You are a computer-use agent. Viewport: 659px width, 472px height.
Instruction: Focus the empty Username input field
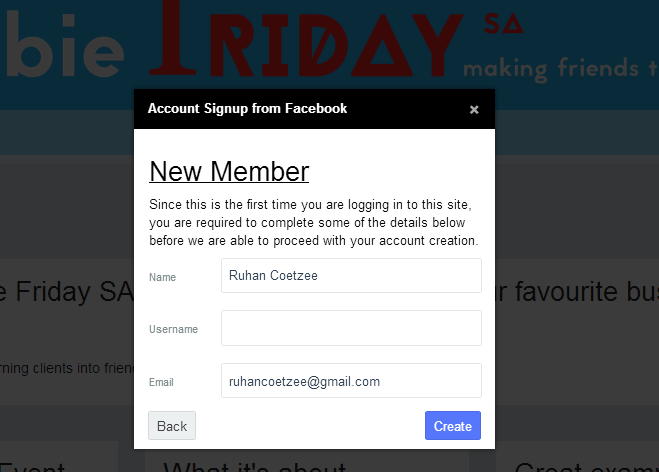pos(351,328)
